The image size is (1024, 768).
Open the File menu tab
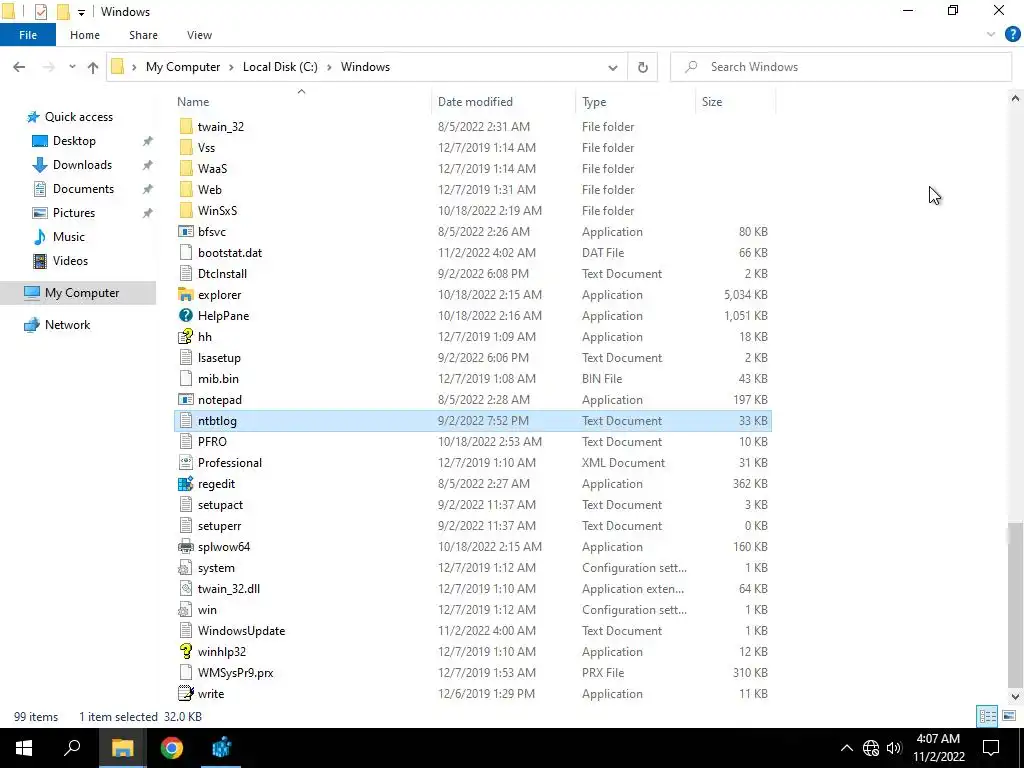click(27, 35)
